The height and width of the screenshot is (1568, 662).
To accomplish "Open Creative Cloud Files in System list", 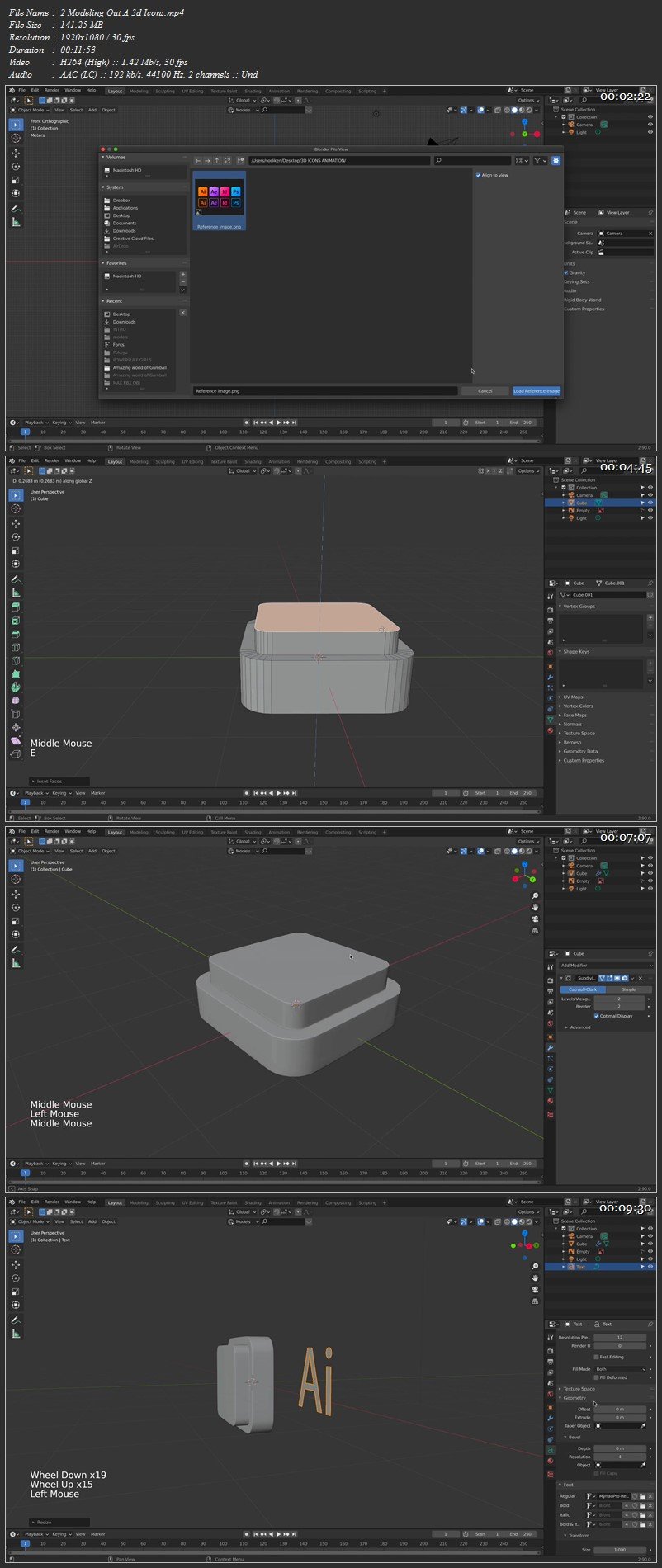I will click(x=133, y=239).
